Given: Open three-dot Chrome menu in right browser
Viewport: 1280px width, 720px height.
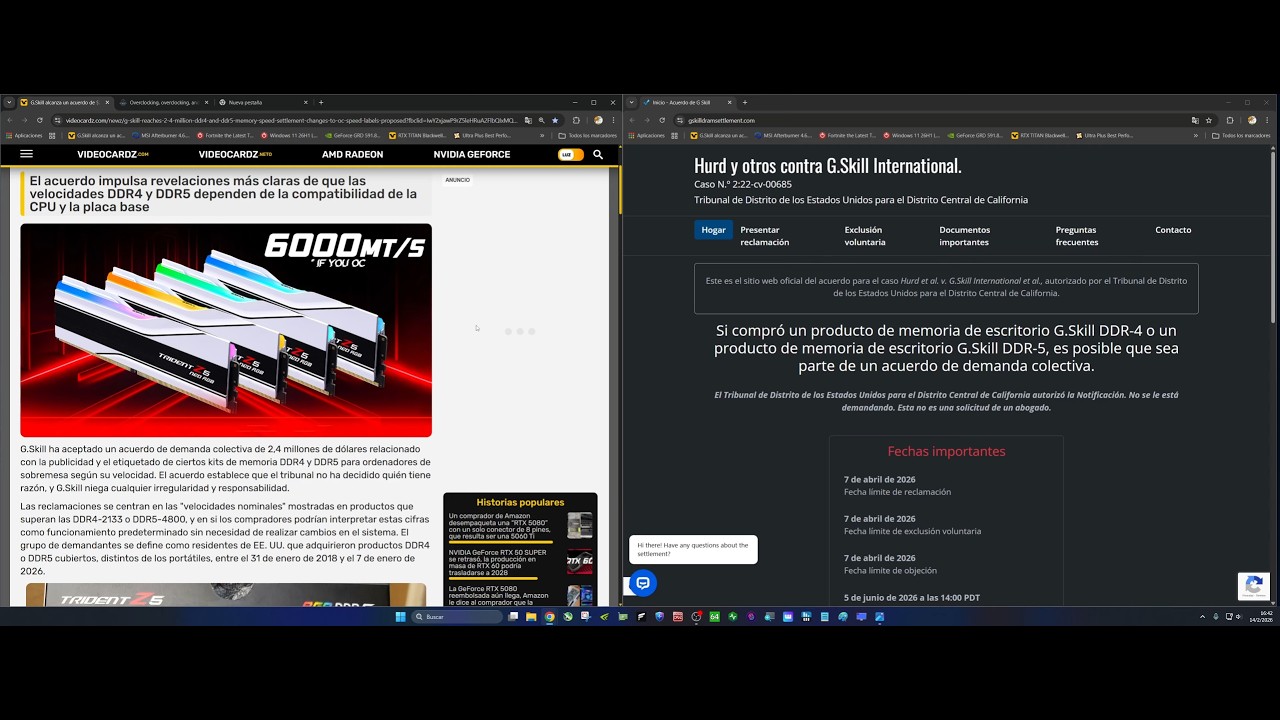Looking at the screenshot, I should pos(1266,120).
